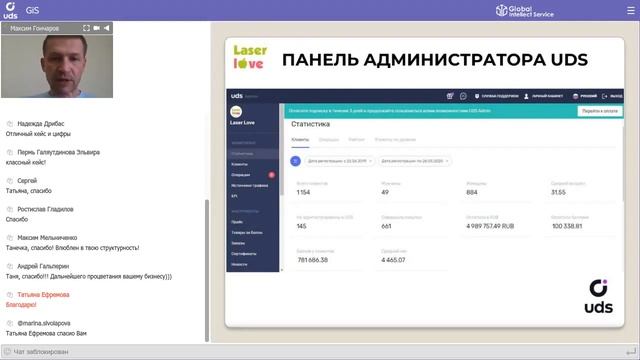Switch to the Рейтинг statistics tab
640x360 pixels.
tap(356, 140)
